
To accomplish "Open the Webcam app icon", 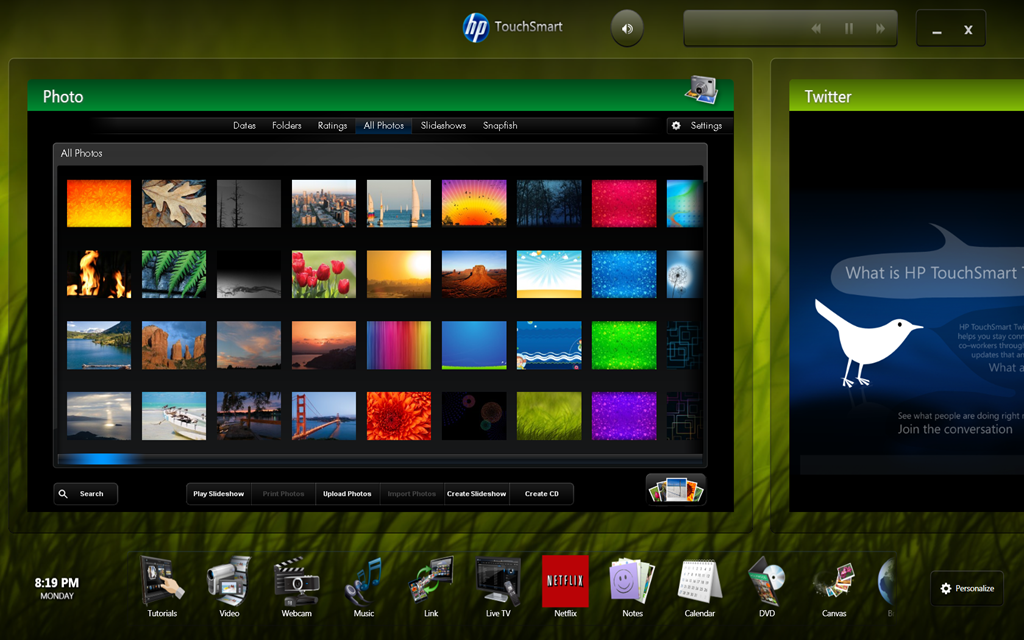I will 296,581.
